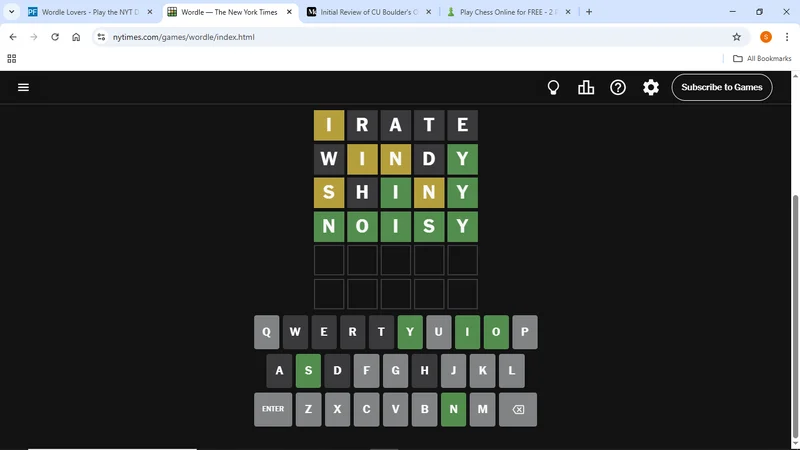Screen dimensions: 800x450
Task: Tap the Q key
Action: click(x=266, y=332)
